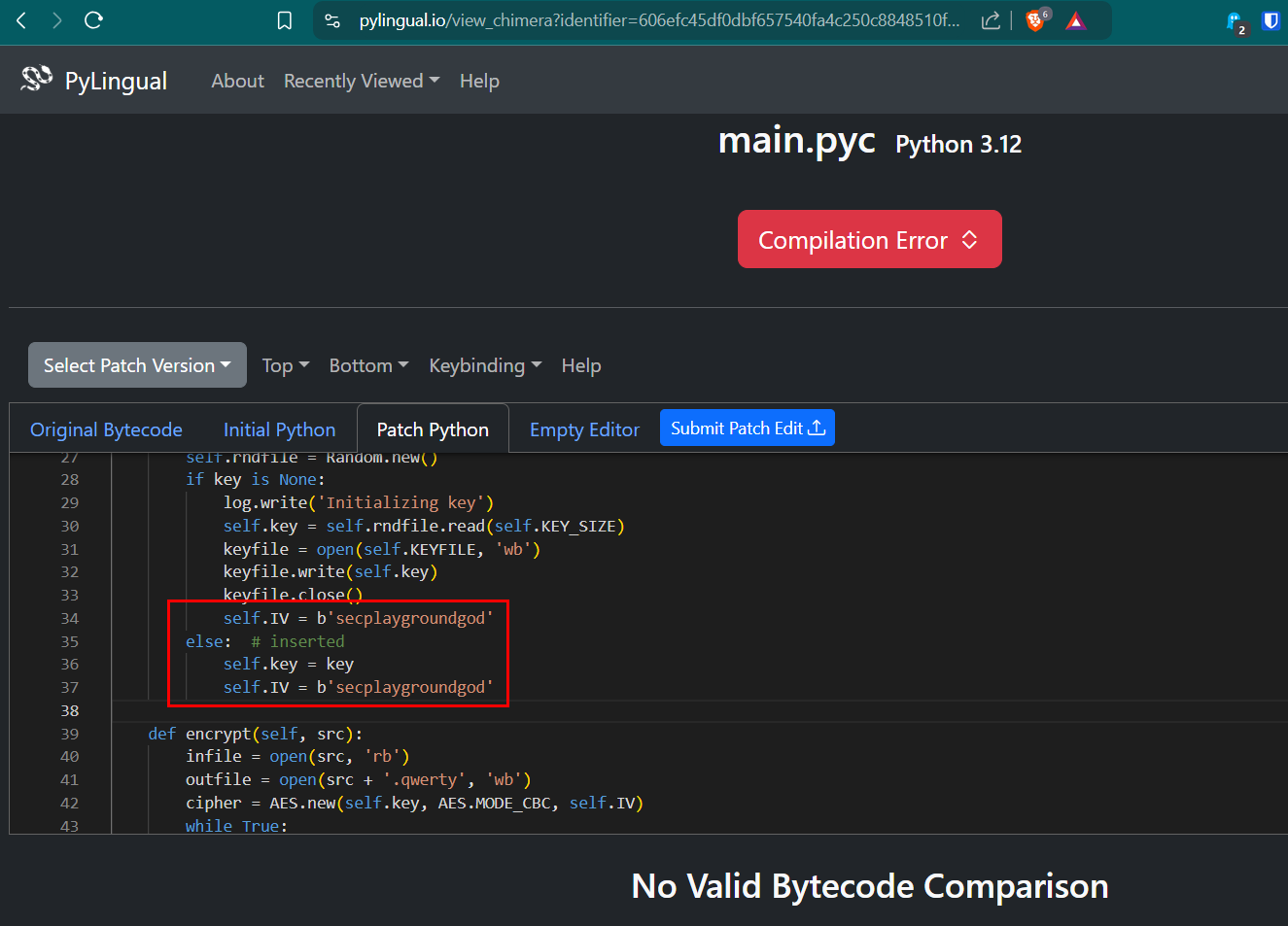Bookmark this page using the bookmark icon

pyautogui.click(x=285, y=20)
